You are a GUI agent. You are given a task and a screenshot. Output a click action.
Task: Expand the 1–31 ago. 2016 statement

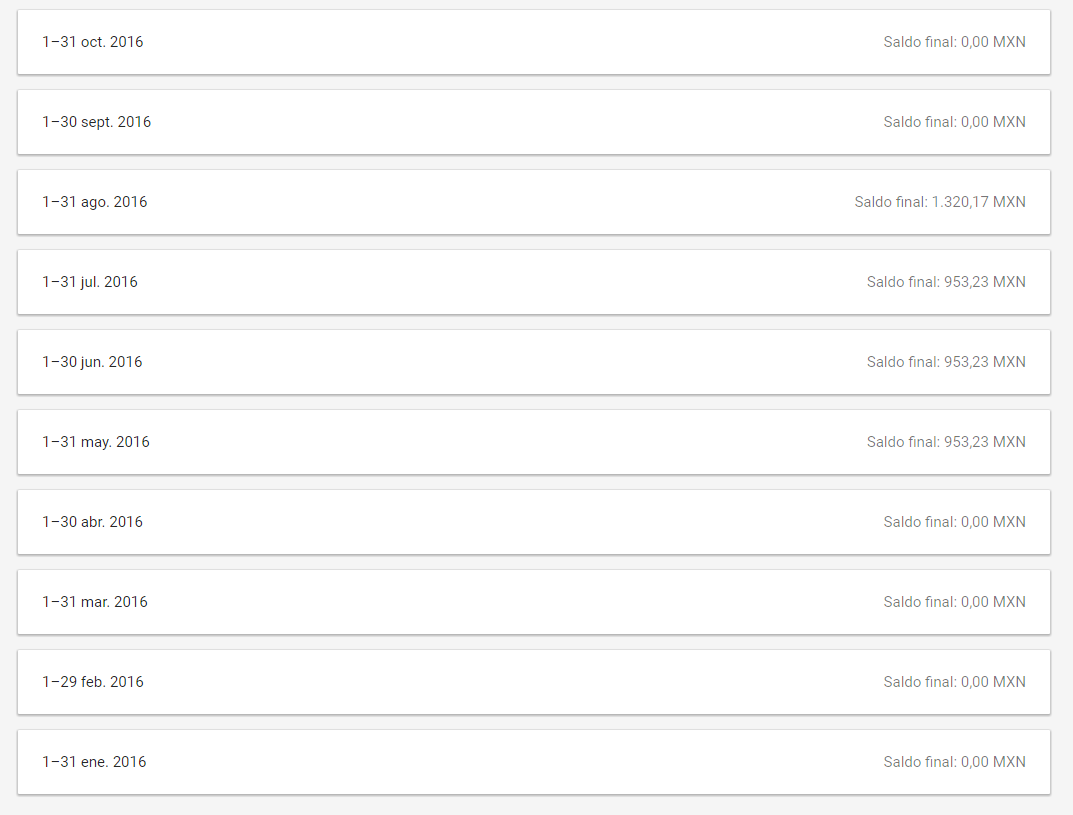point(534,202)
